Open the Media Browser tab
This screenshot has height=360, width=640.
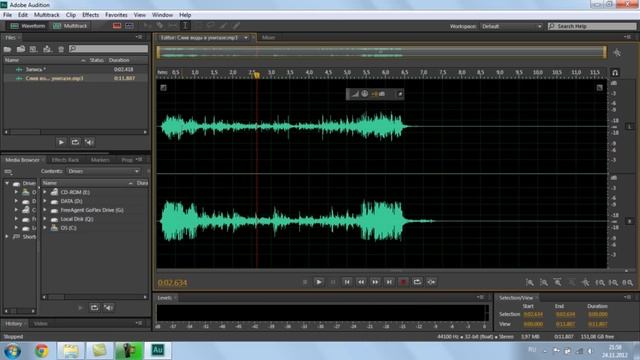coord(22,160)
